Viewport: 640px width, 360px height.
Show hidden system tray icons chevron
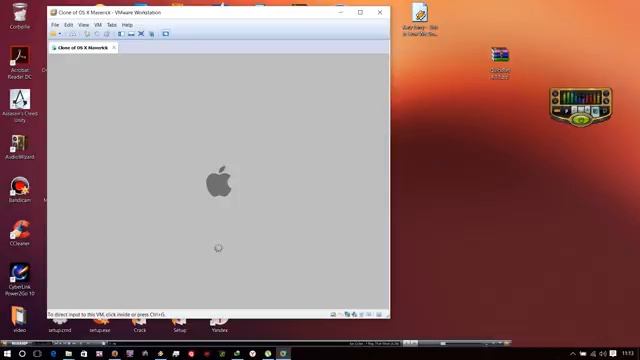click(x=572, y=354)
